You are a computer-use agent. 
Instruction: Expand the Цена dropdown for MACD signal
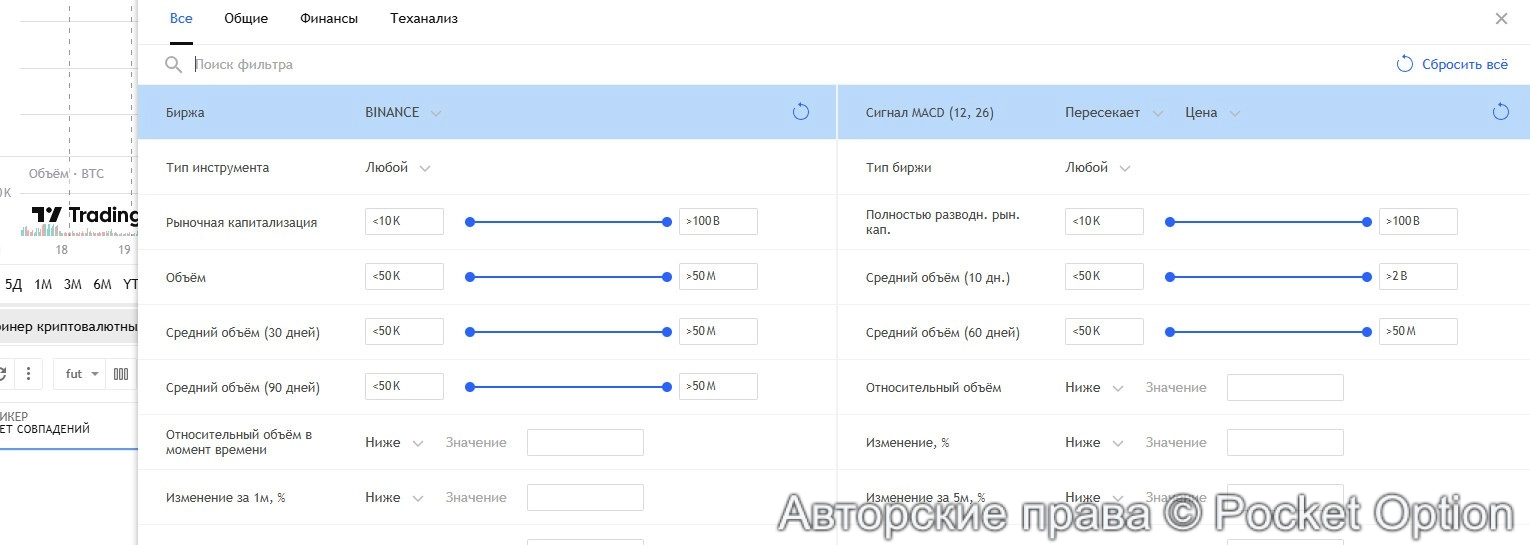(x=1212, y=113)
